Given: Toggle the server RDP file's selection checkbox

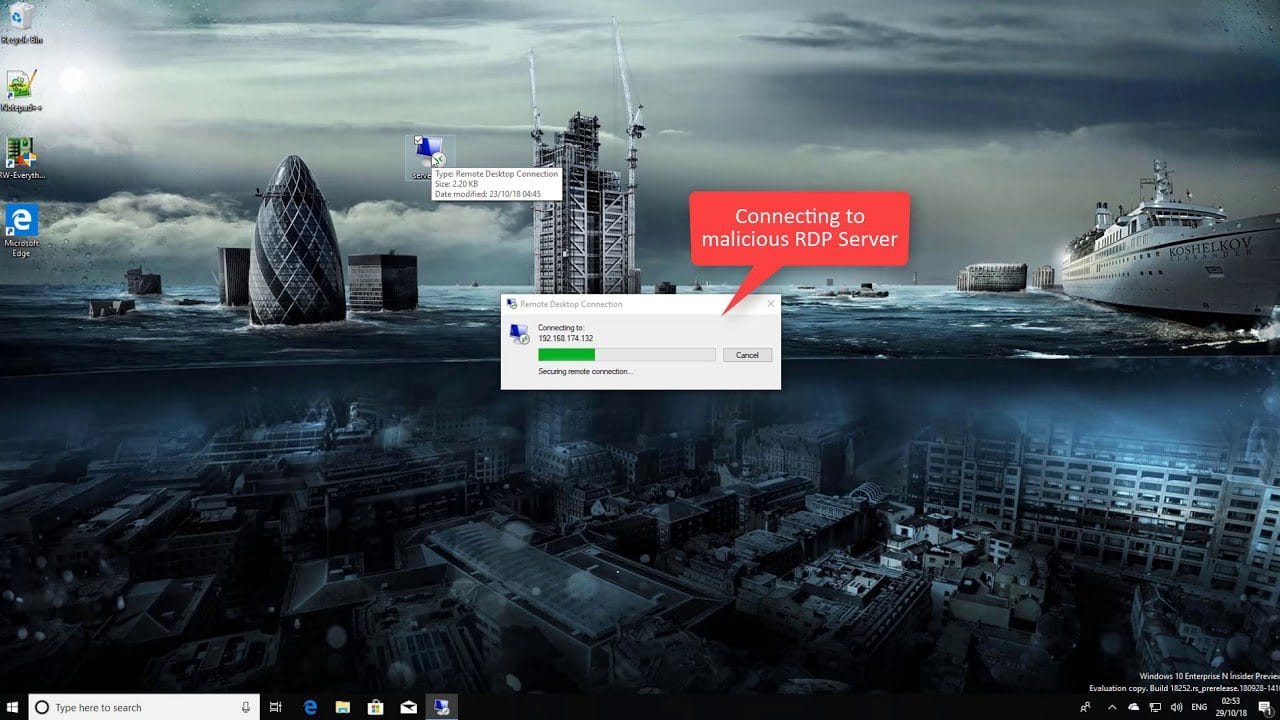Looking at the screenshot, I should coord(418,141).
